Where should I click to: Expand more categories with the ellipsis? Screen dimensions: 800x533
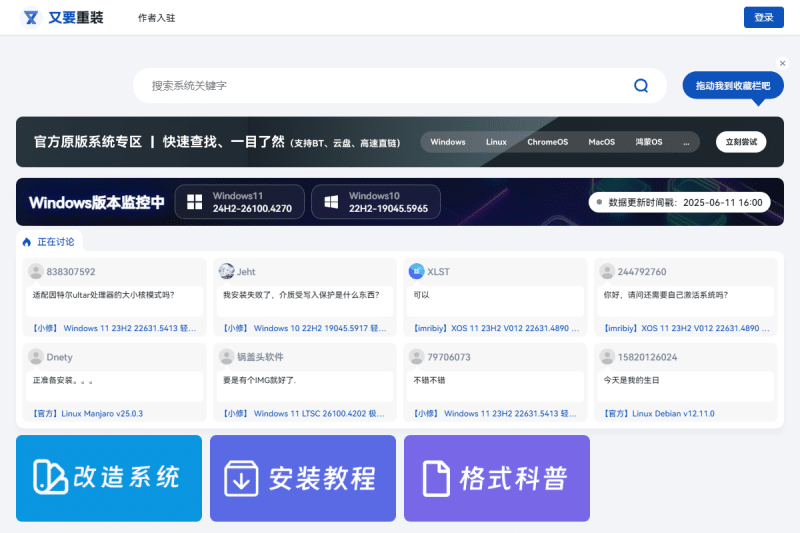[686, 142]
